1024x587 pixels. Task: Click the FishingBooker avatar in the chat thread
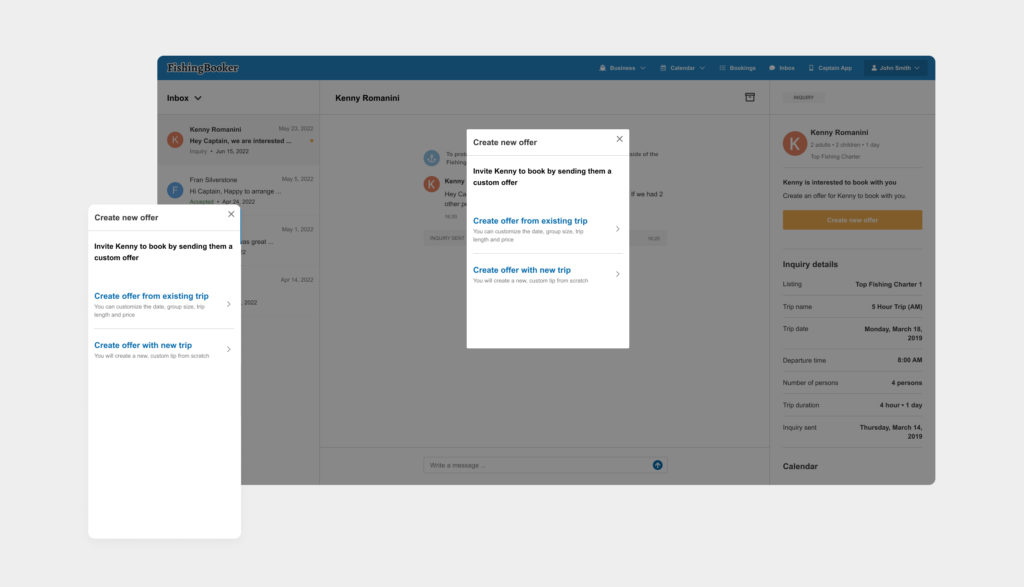432,157
